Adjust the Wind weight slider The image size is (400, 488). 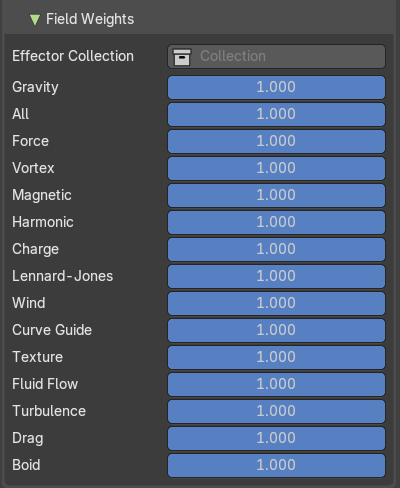coord(276,303)
